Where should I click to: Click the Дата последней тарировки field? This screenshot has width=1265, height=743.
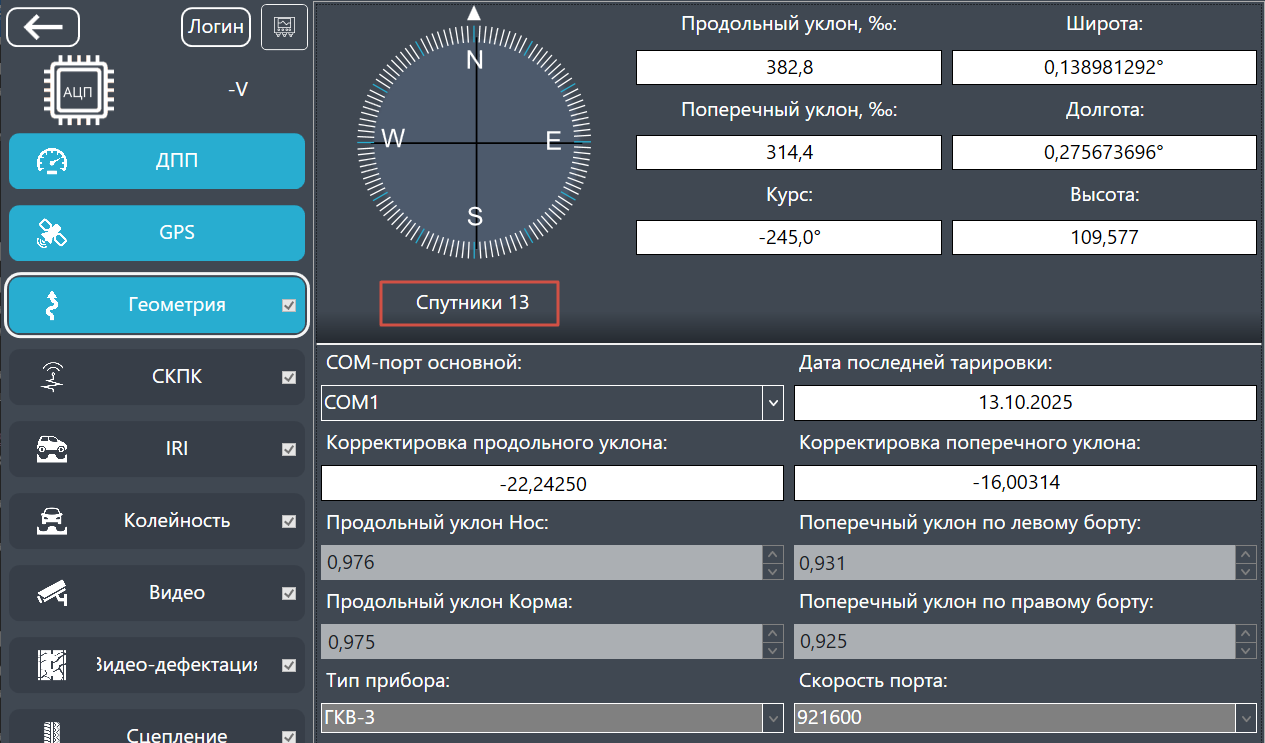point(1025,403)
